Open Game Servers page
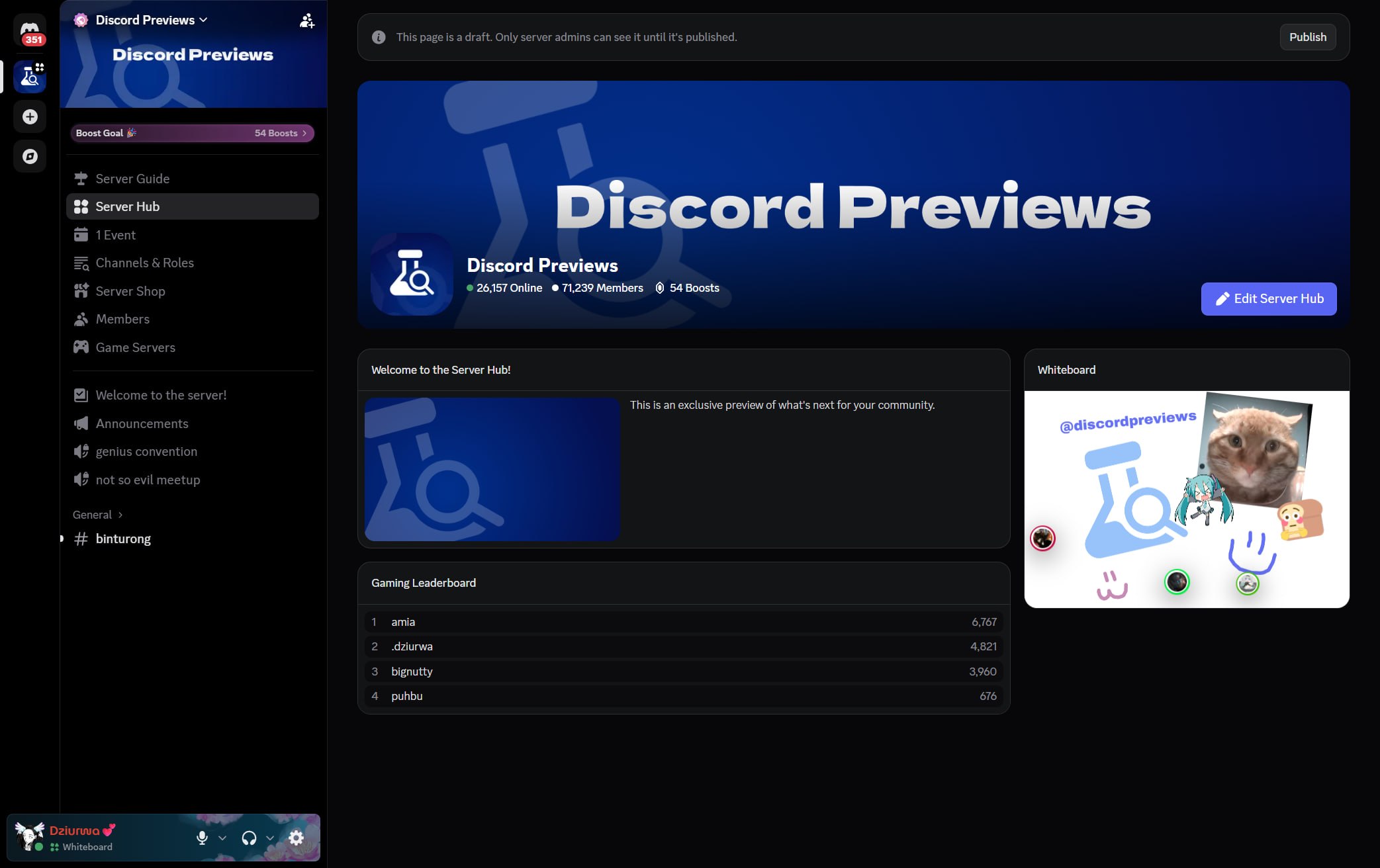The image size is (1380, 868). pyautogui.click(x=192, y=347)
